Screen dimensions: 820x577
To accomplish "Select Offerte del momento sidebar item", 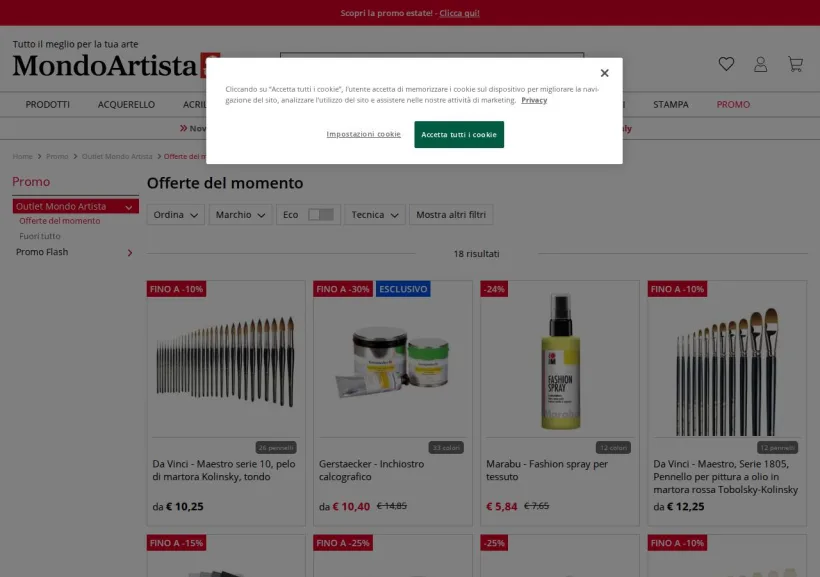I will (x=60, y=221).
